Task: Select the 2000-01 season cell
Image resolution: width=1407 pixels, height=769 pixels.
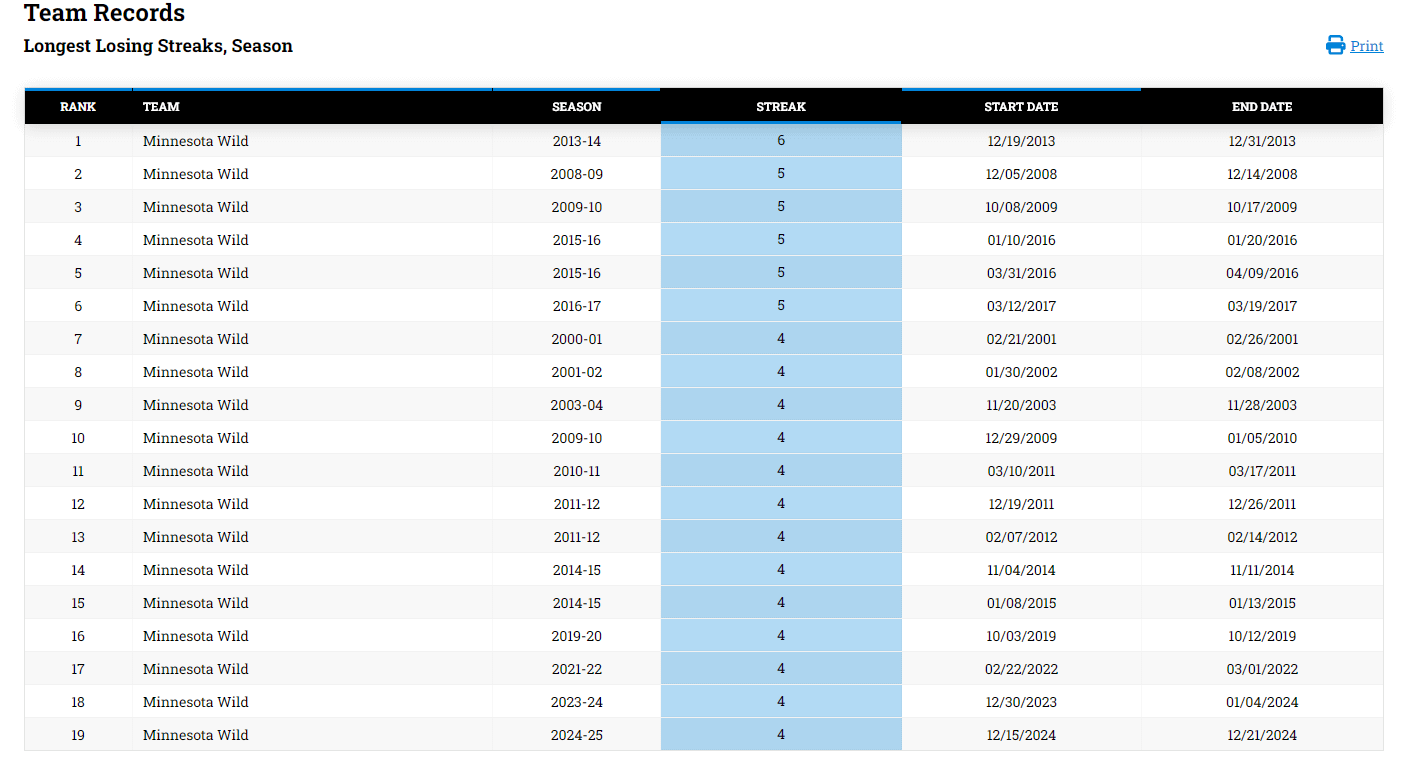Action: [576, 339]
